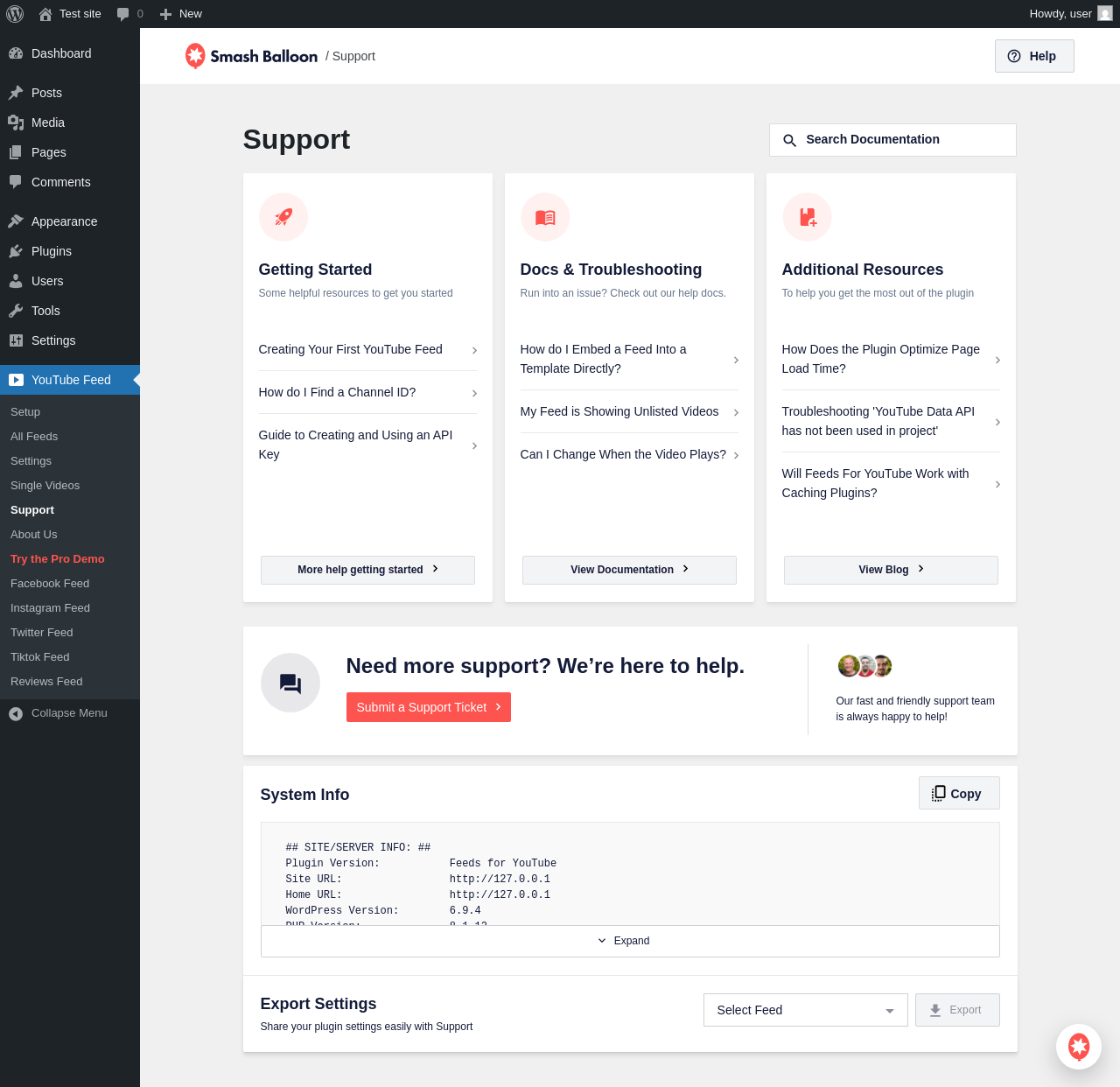The image size is (1120, 1087).
Task: Open the Single Videos submenu item
Action: [45, 486]
